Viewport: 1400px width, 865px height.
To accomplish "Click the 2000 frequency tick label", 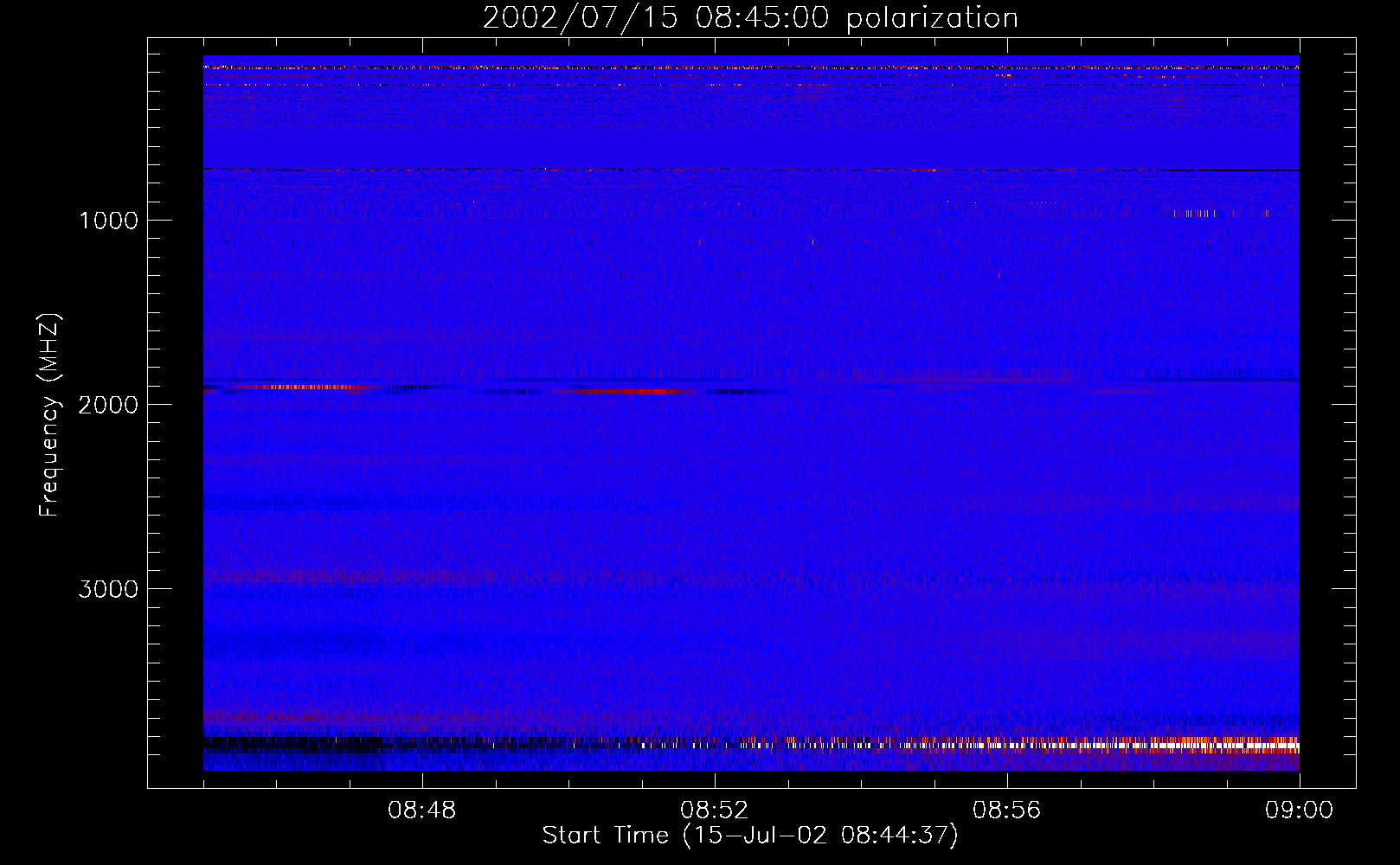I will pos(108,405).
